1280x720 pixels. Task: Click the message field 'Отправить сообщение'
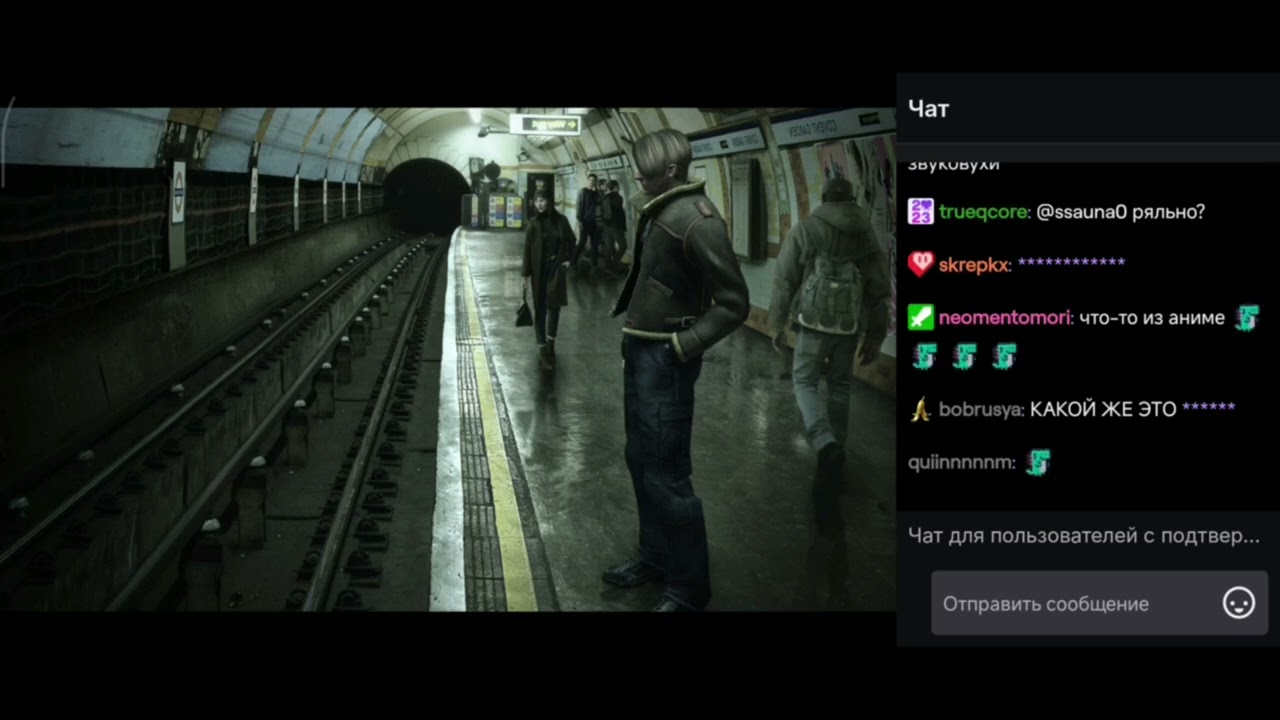1099,603
